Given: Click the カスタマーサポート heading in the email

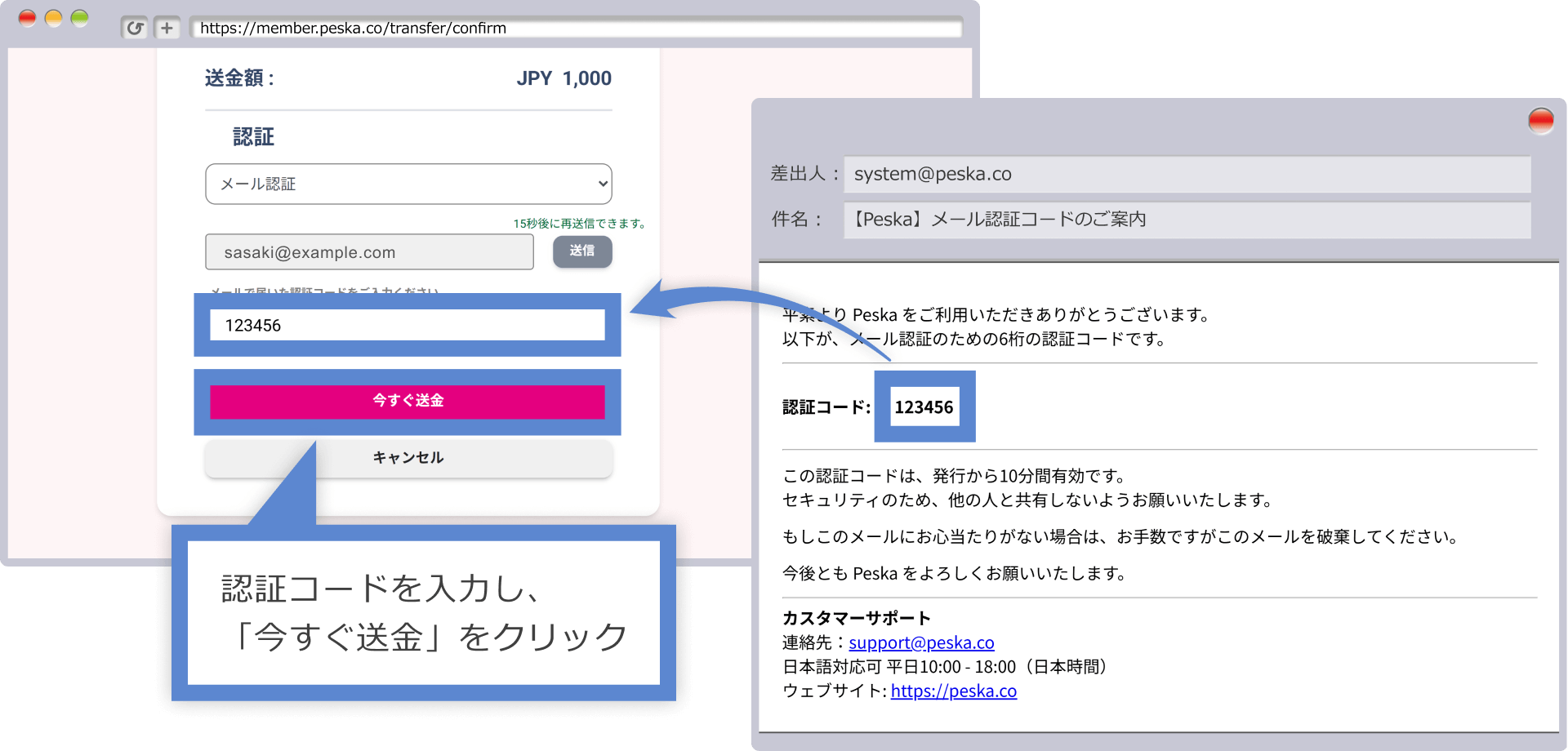Looking at the screenshot, I should 857,618.
